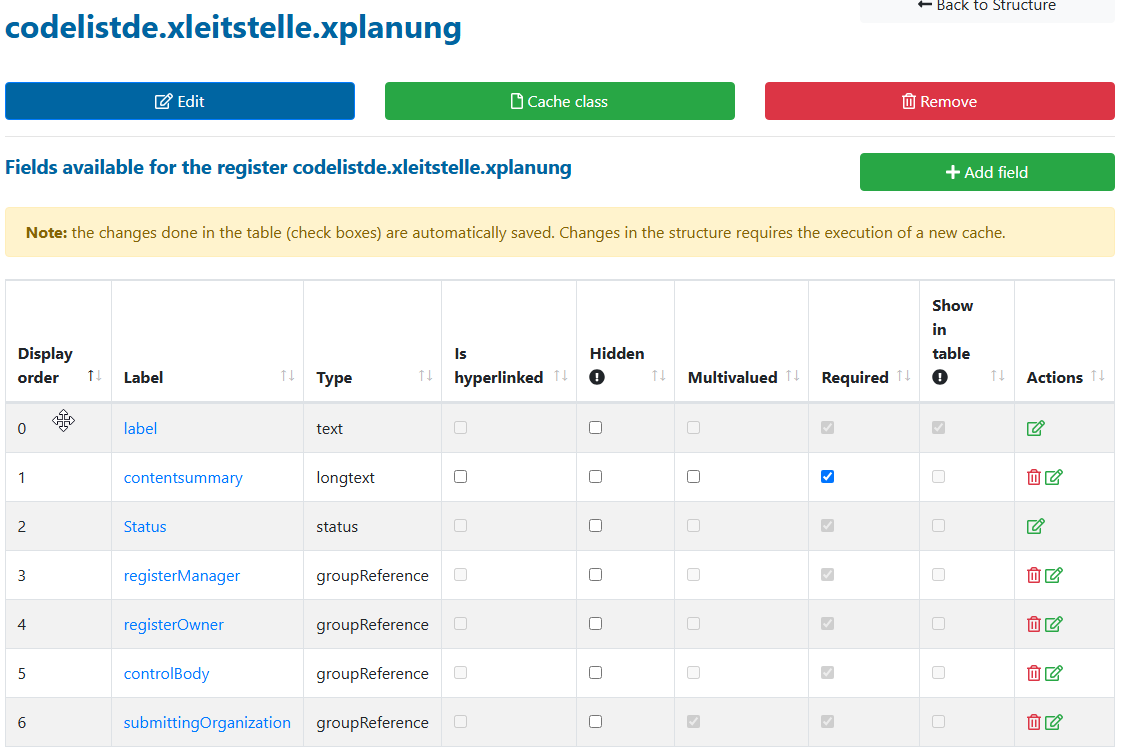Image resolution: width=1128 pixels, height=749 pixels.
Task: Click edit icon for registerOwner row
Action: coord(1053,624)
